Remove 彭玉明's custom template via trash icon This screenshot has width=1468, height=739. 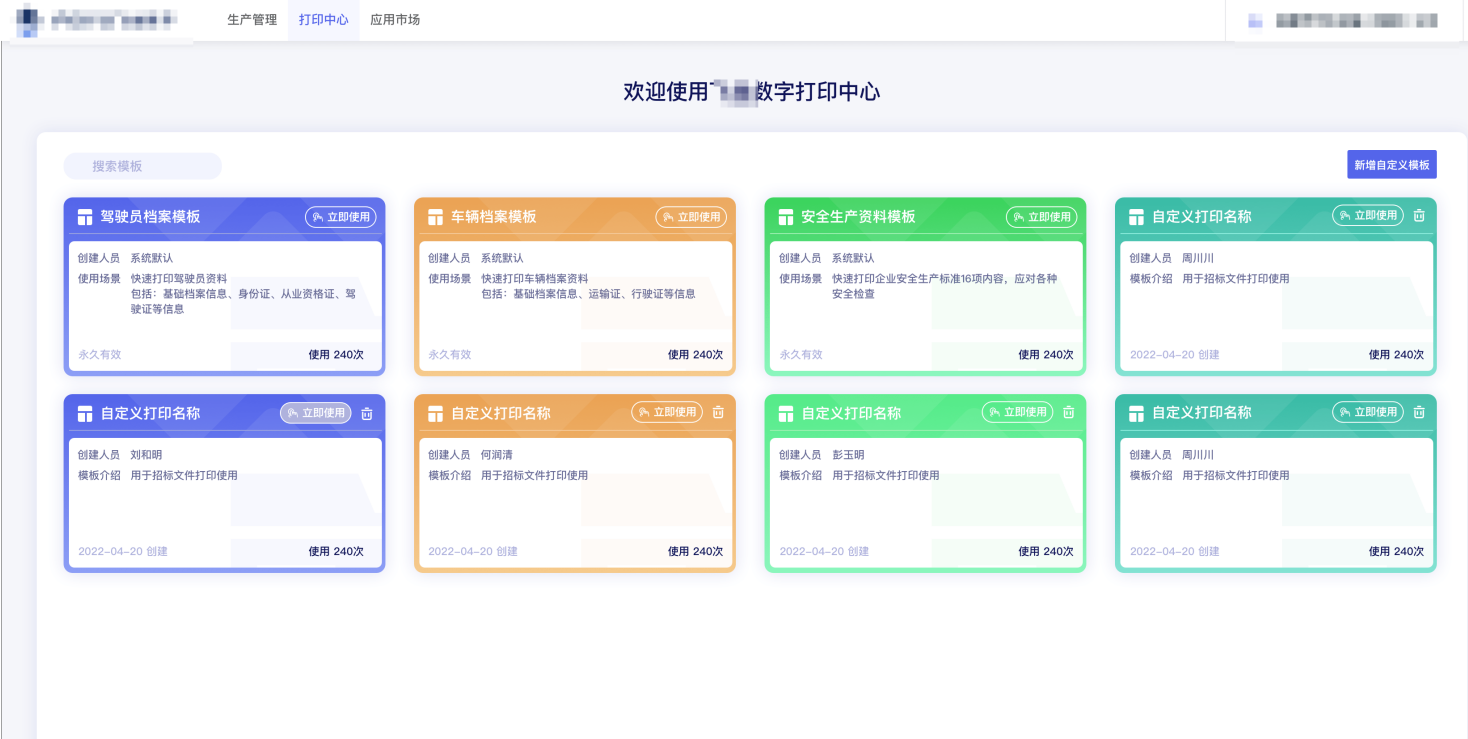click(x=1068, y=412)
